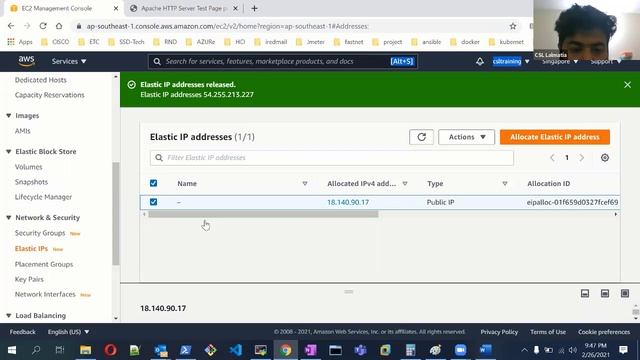Image resolution: width=640 pixels, height=360 pixels.
Task: Open Word from the taskbar
Action: [486, 350]
